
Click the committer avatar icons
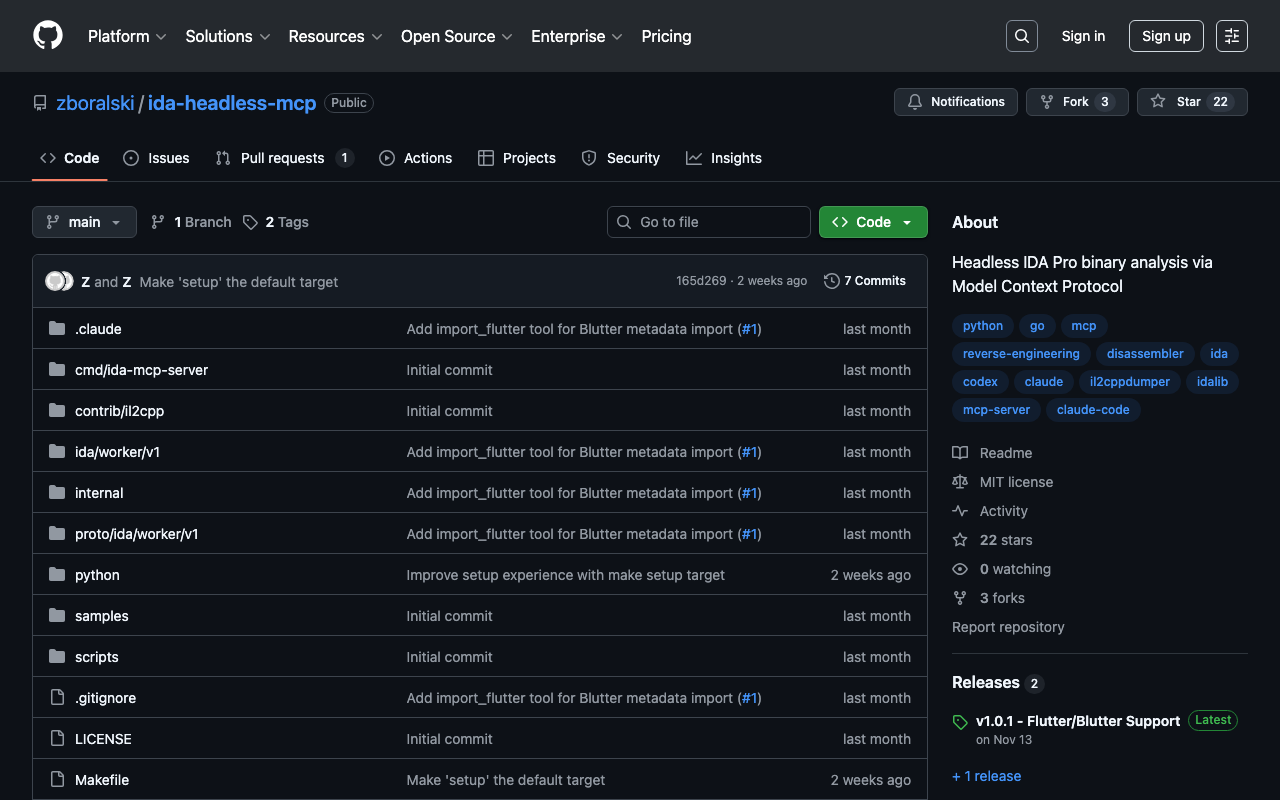coord(59,281)
